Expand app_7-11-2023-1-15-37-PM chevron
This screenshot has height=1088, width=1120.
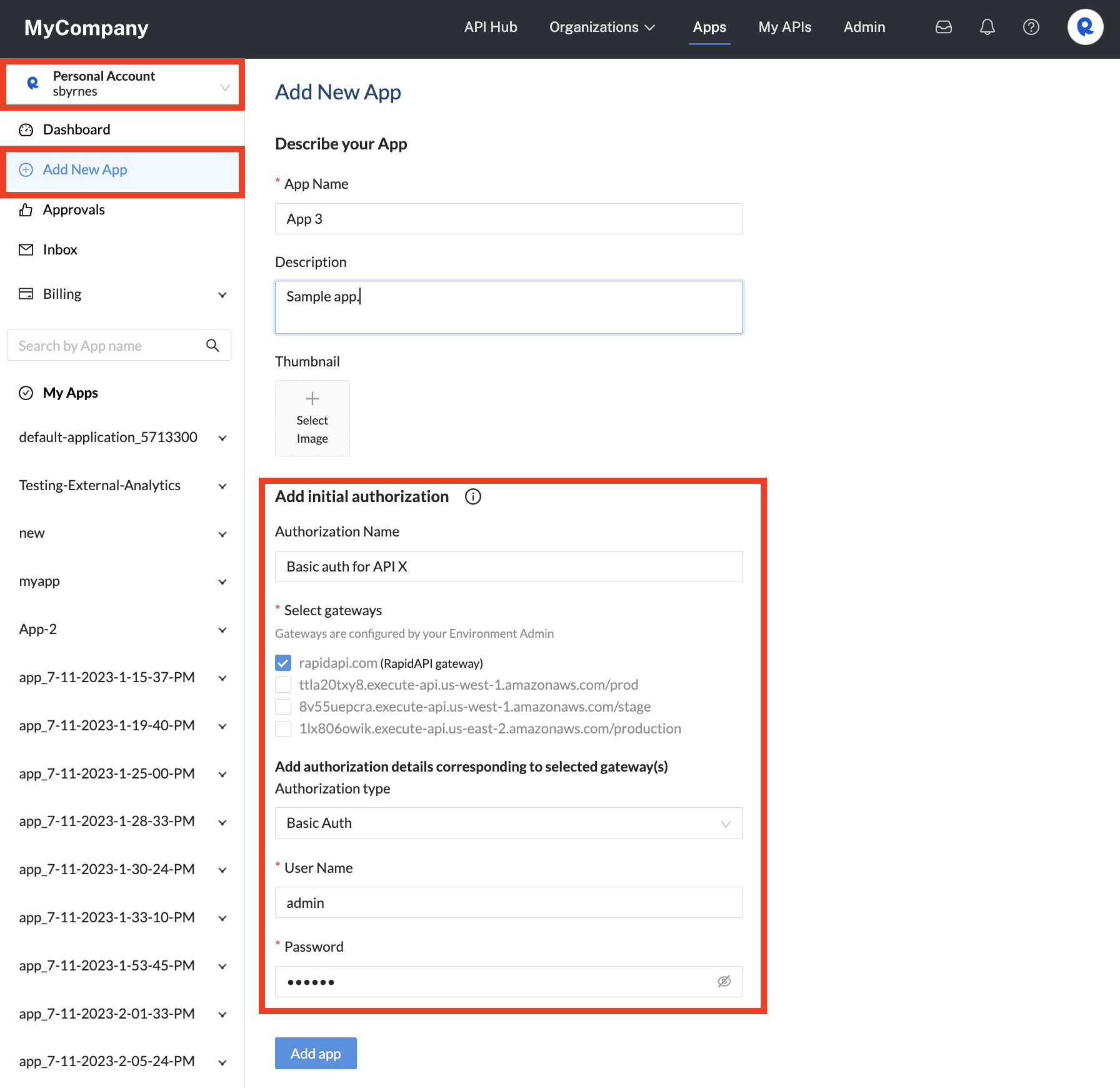[x=222, y=678]
